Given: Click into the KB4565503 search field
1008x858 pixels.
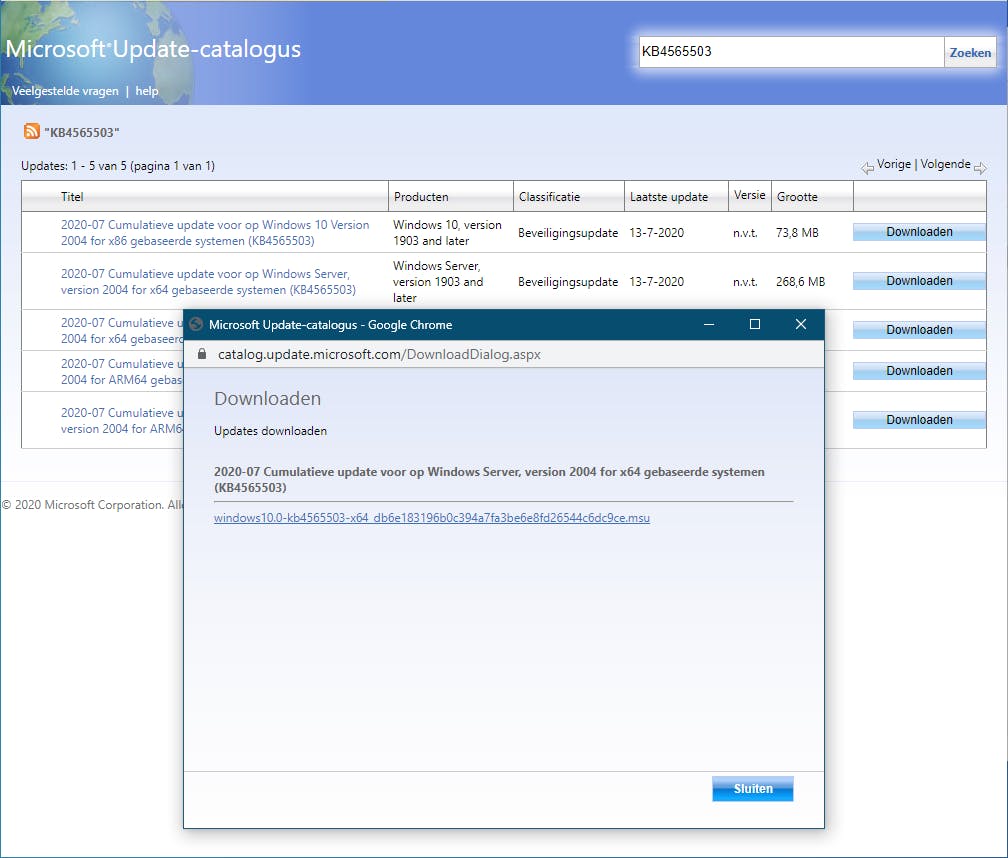Looking at the screenshot, I should pyautogui.click(x=791, y=52).
